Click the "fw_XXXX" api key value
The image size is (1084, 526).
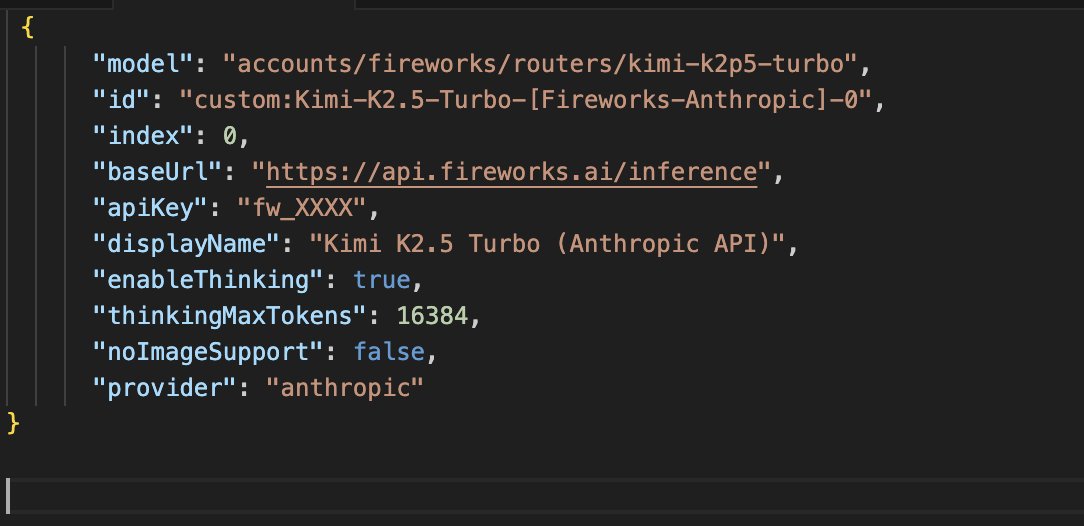(303, 208)
